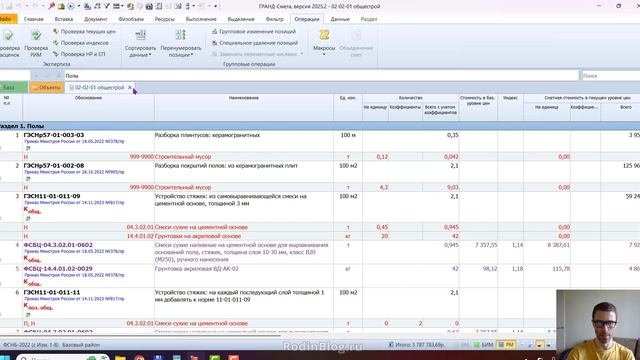Switch to the Данные ribbon tab
This screenshot has height=360, width=640.
[x=340, y=19]
